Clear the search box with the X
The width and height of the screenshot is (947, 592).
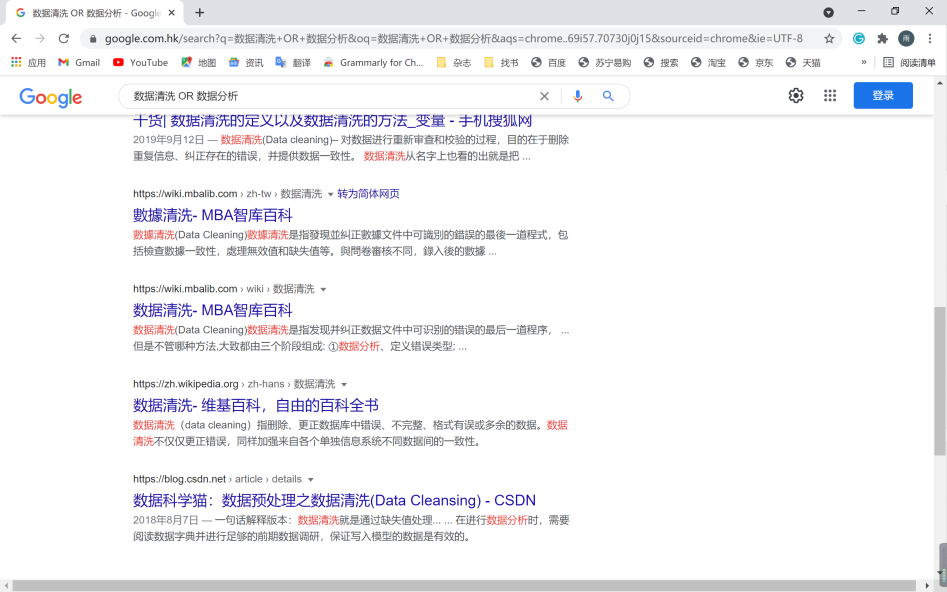pos(544,96)
